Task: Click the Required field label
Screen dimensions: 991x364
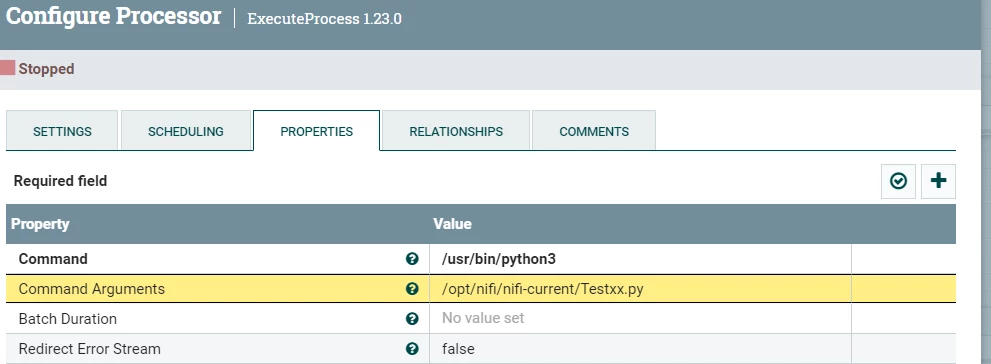Action: (x=60, y=181)
